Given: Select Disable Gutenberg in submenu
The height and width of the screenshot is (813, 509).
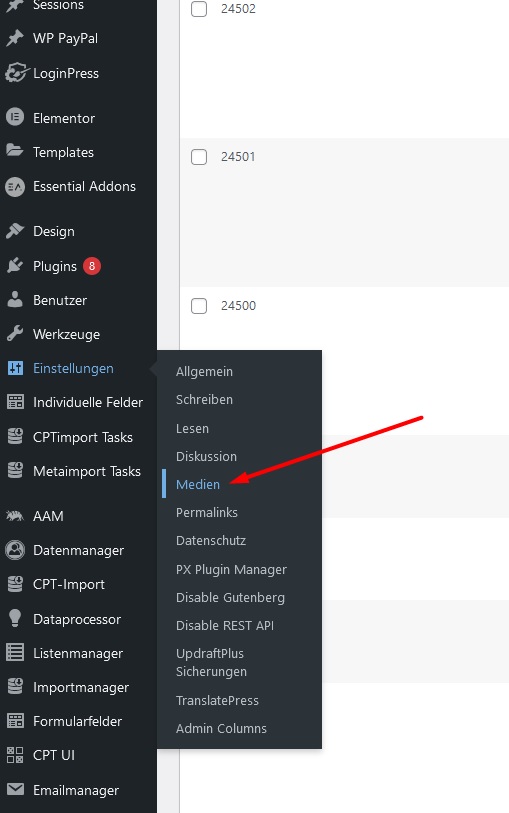Looking at the screenshot, I should pyautogui.click(x=230, y=598).
